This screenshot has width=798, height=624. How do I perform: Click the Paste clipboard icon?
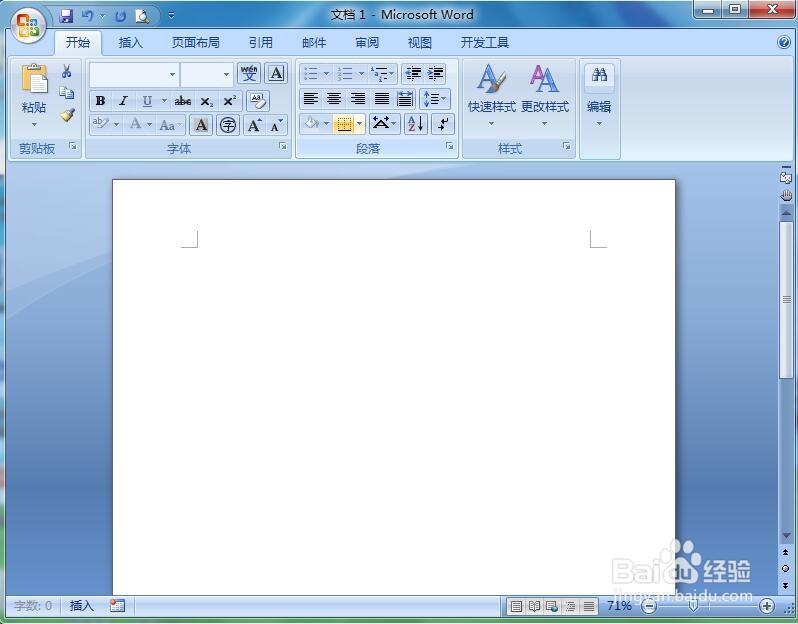34,79
